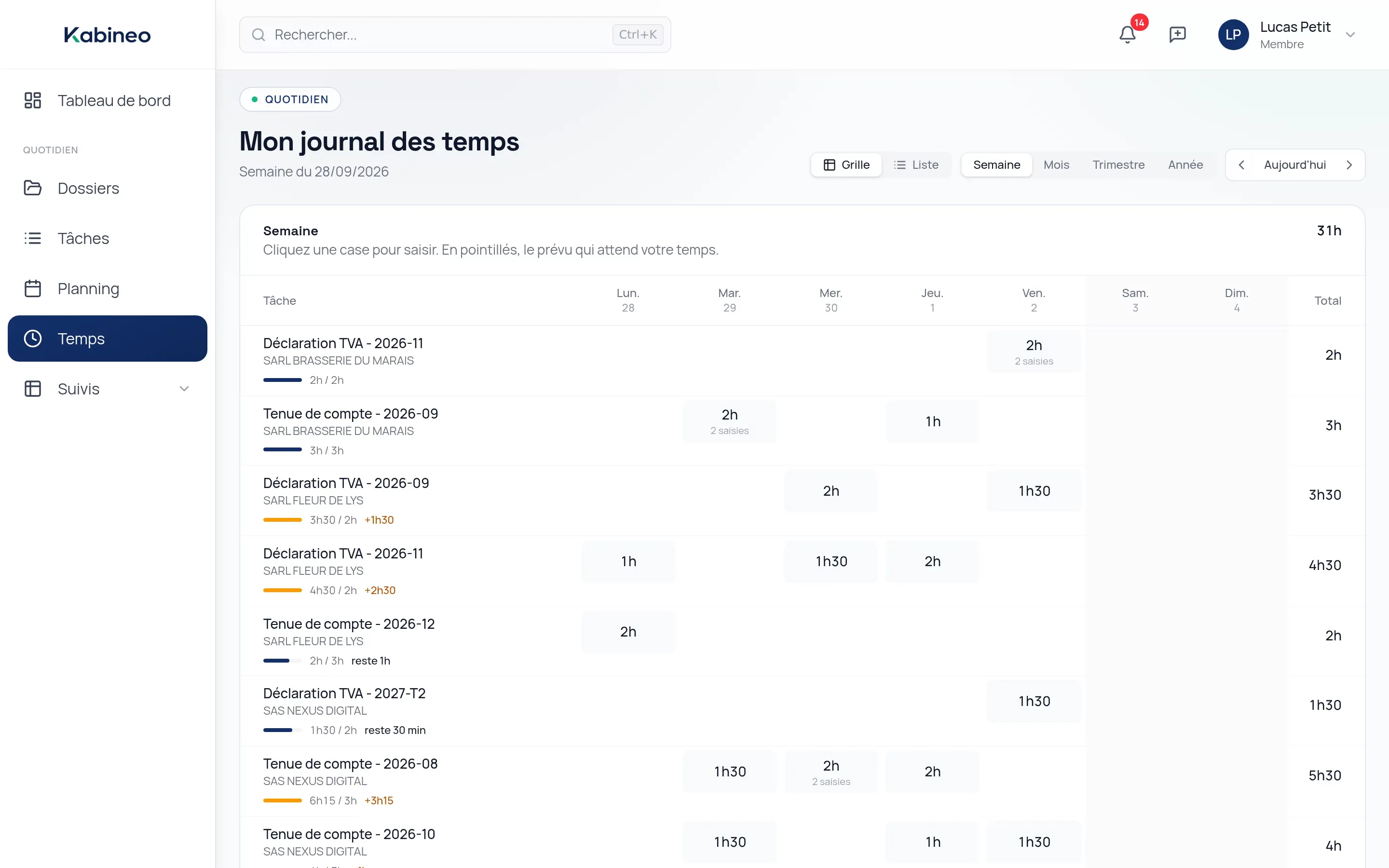1389x868 pixels.
Task: Go to the previous week arrow
Action: pyautogui.click(x=1241, y=165)
